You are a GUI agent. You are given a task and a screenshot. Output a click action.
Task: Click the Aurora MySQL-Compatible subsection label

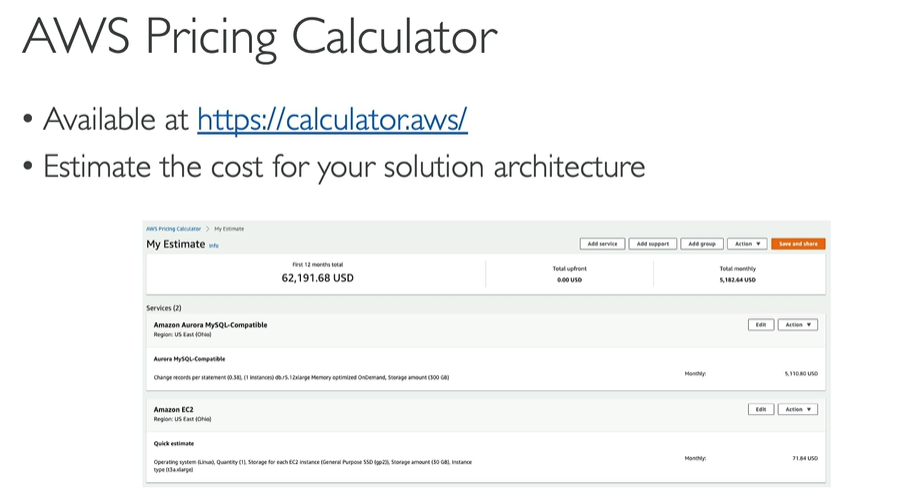189,359
